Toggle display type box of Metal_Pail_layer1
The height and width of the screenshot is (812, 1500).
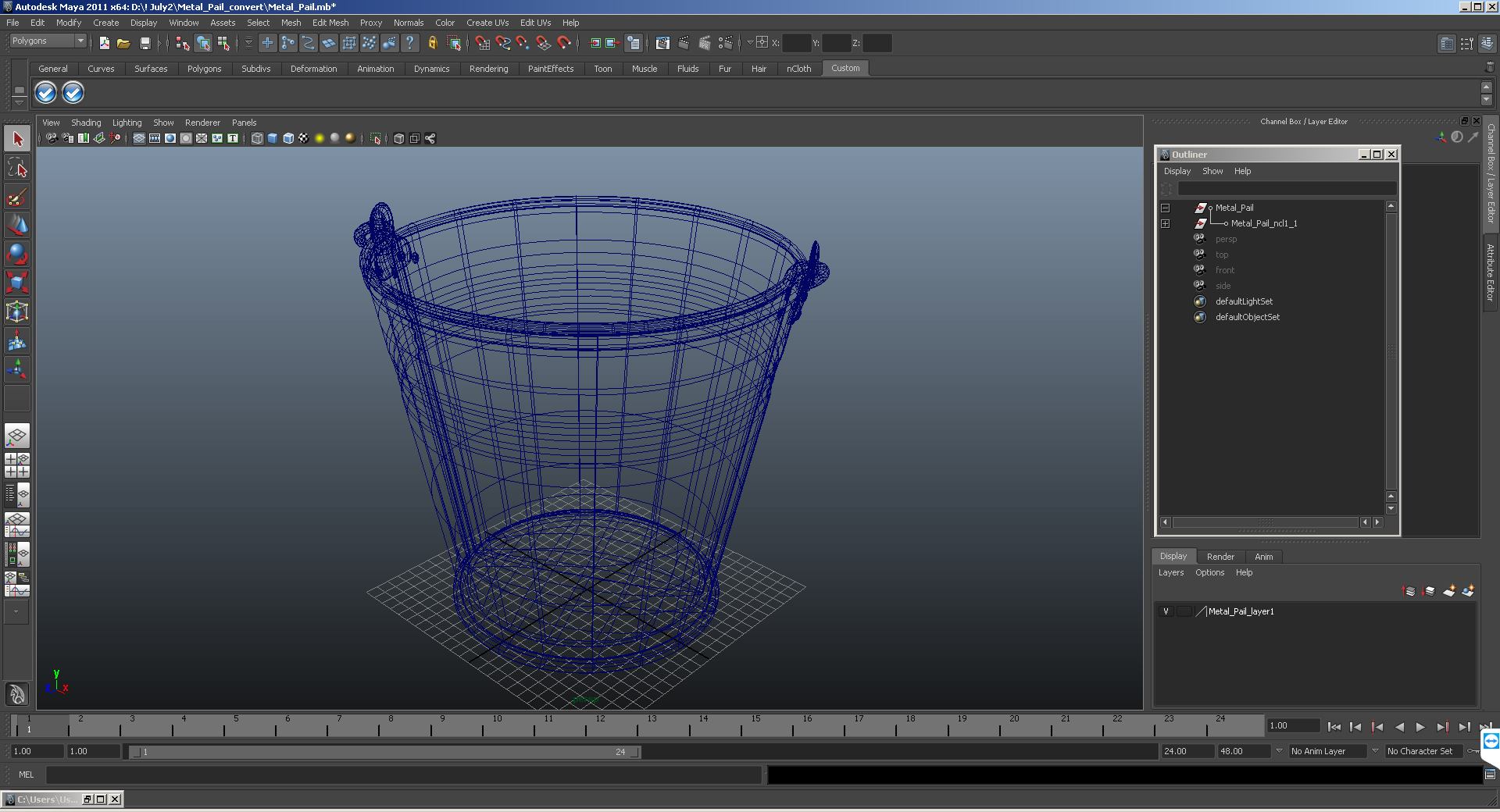coord(1184,611)
